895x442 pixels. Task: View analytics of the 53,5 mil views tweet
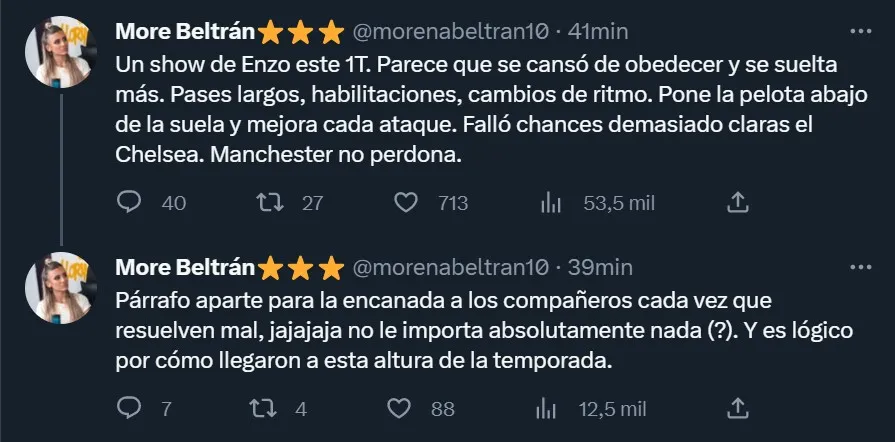(x=550, y=203)
